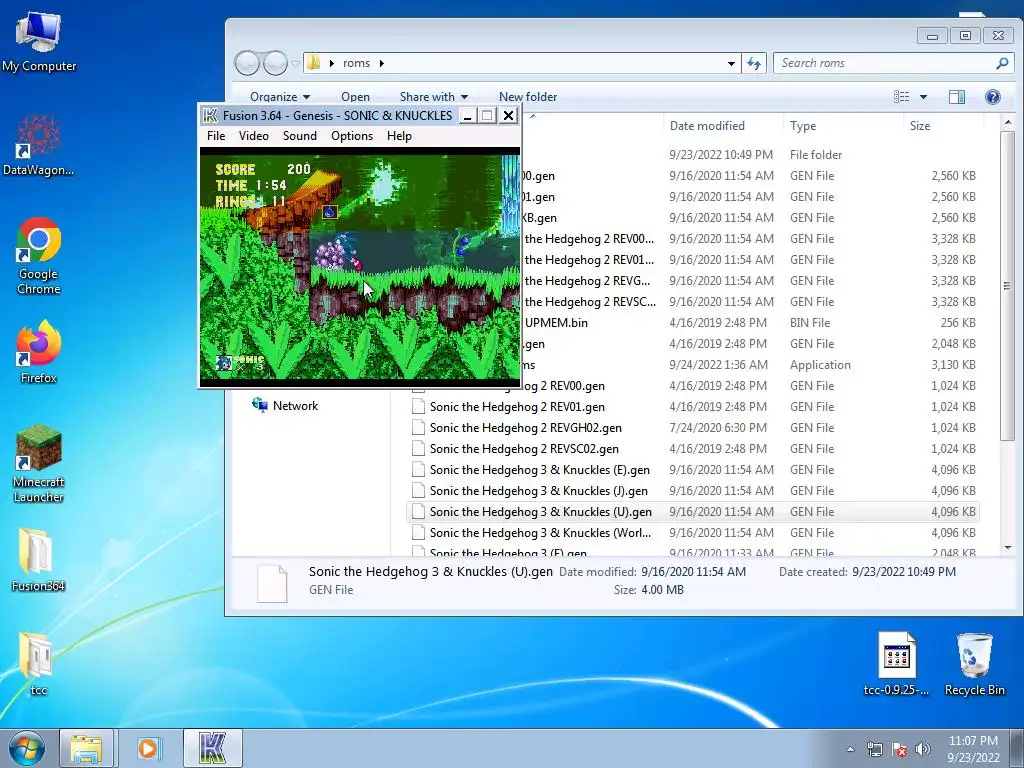Select the UPMEM.bin file row
The height and width of the screenshot is (768, 1024).
[x=750, y=323]
